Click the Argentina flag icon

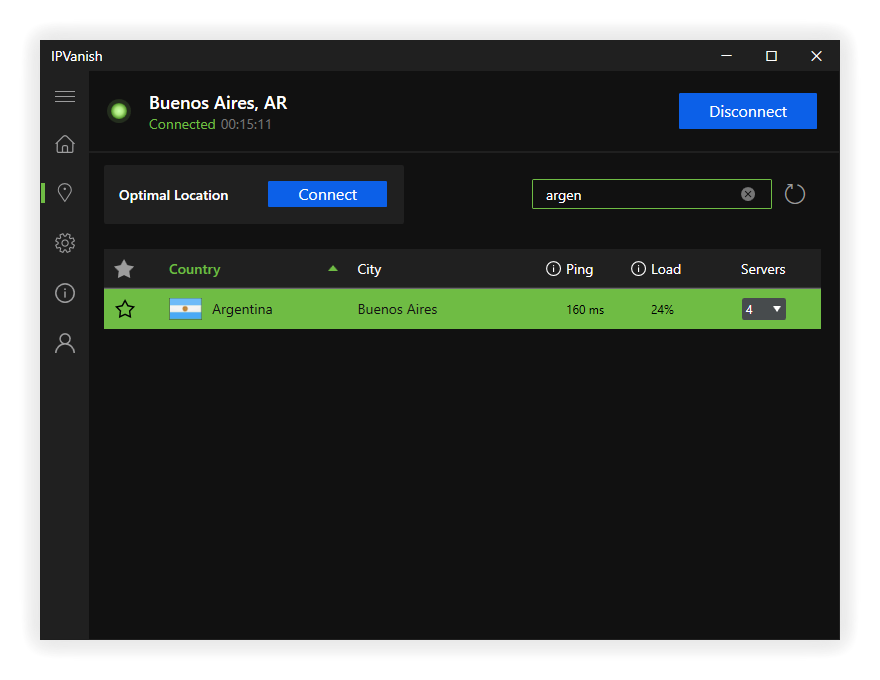[185, 309]
